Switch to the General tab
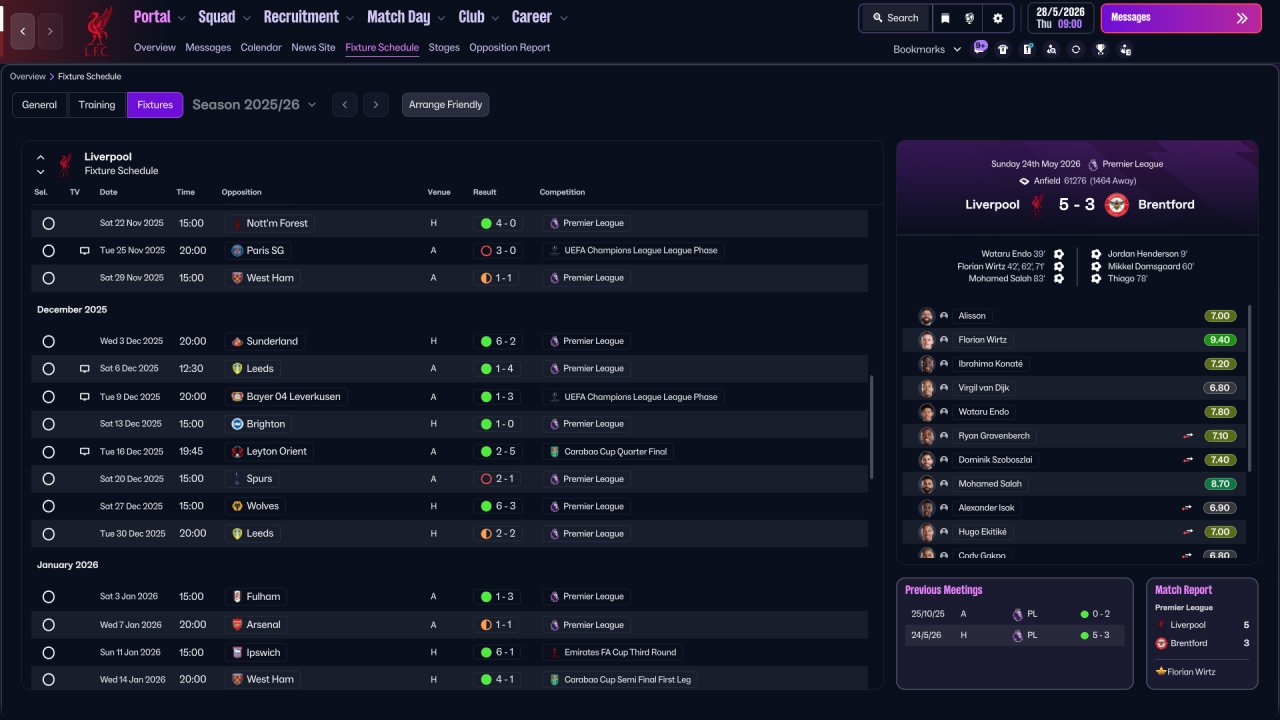The height and width of the screenshot is (720, 1280). [x=39, y=105]
